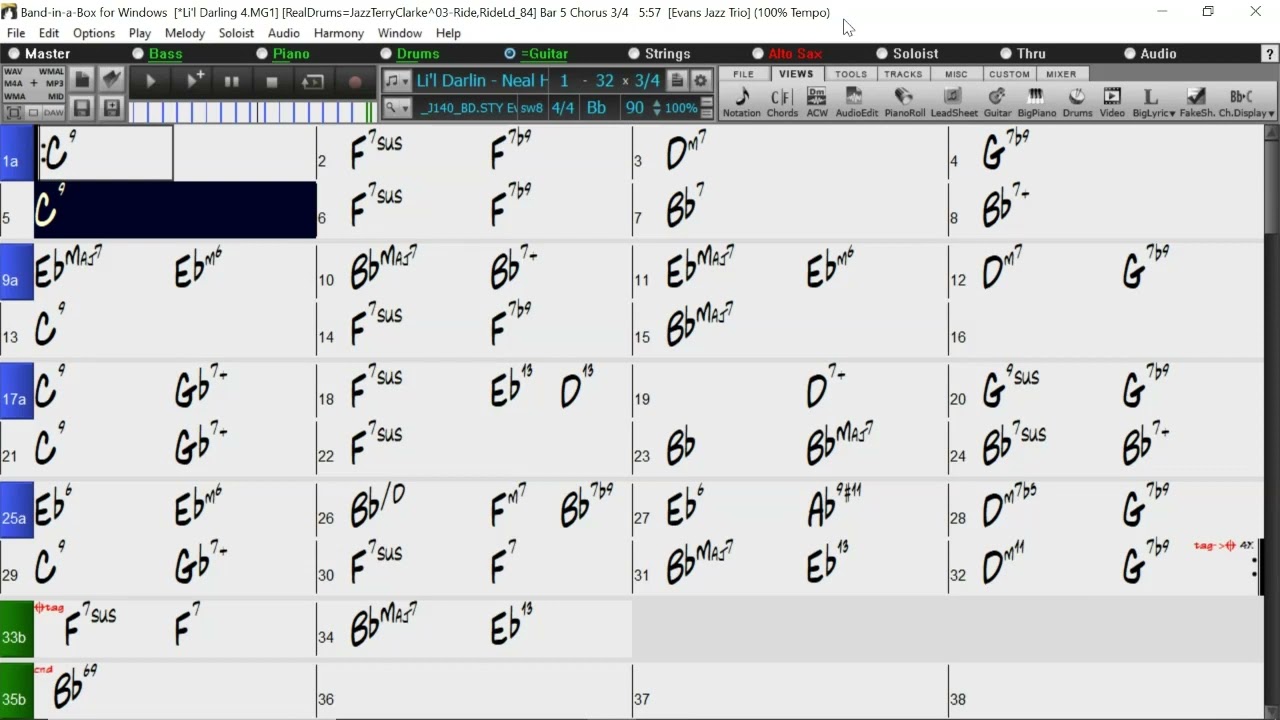Click the Open song icon
This screenshot has width=1280, height=720.
point(111,80)
